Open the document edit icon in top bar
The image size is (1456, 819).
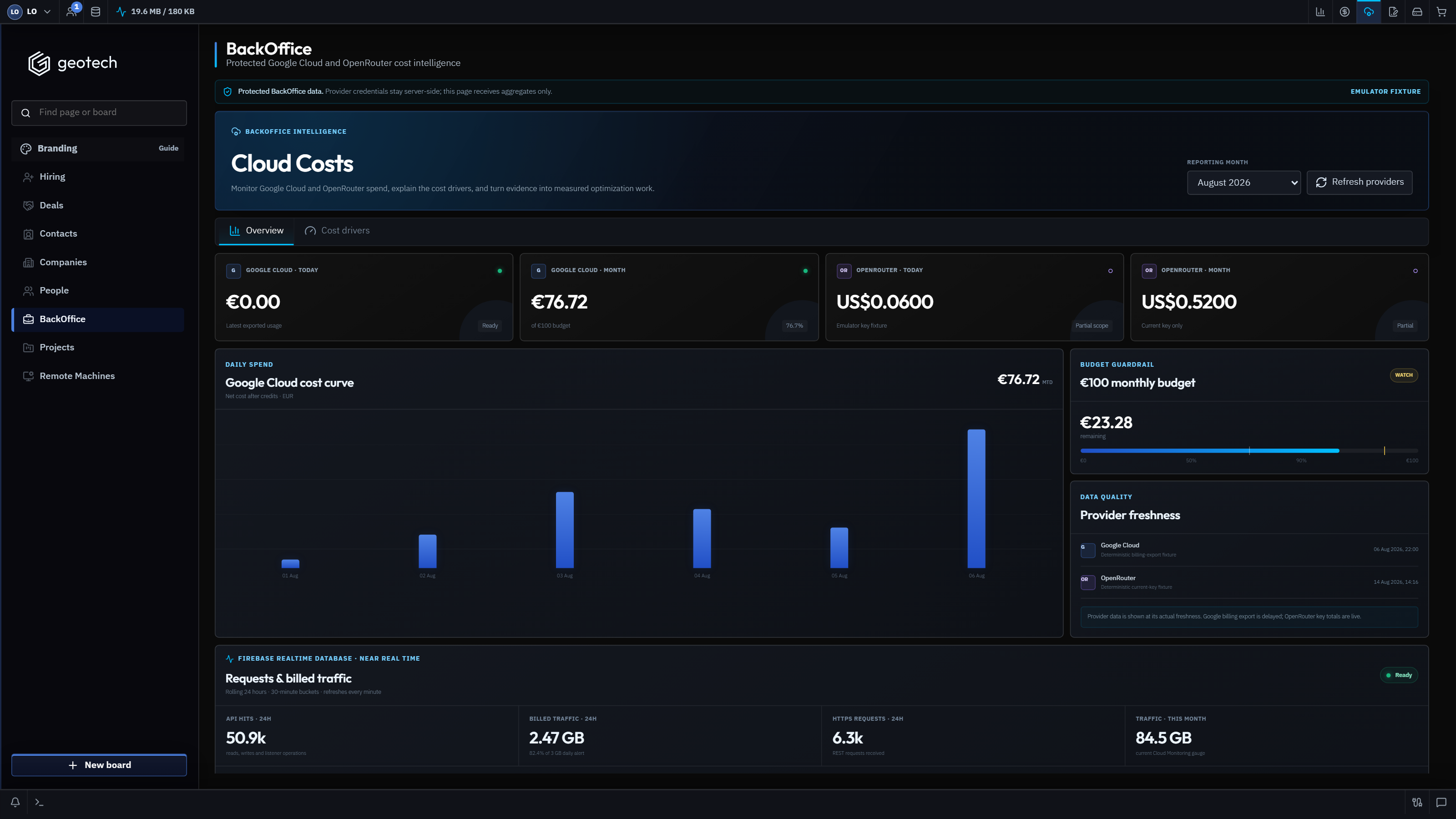point(1393,11)
